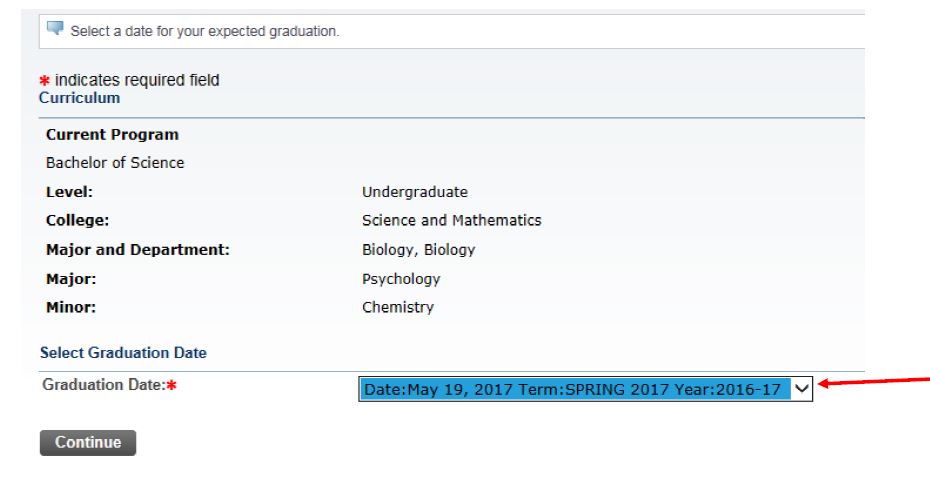
Task: Click the 'Major and Department:' label
Action: pos(138,250)
